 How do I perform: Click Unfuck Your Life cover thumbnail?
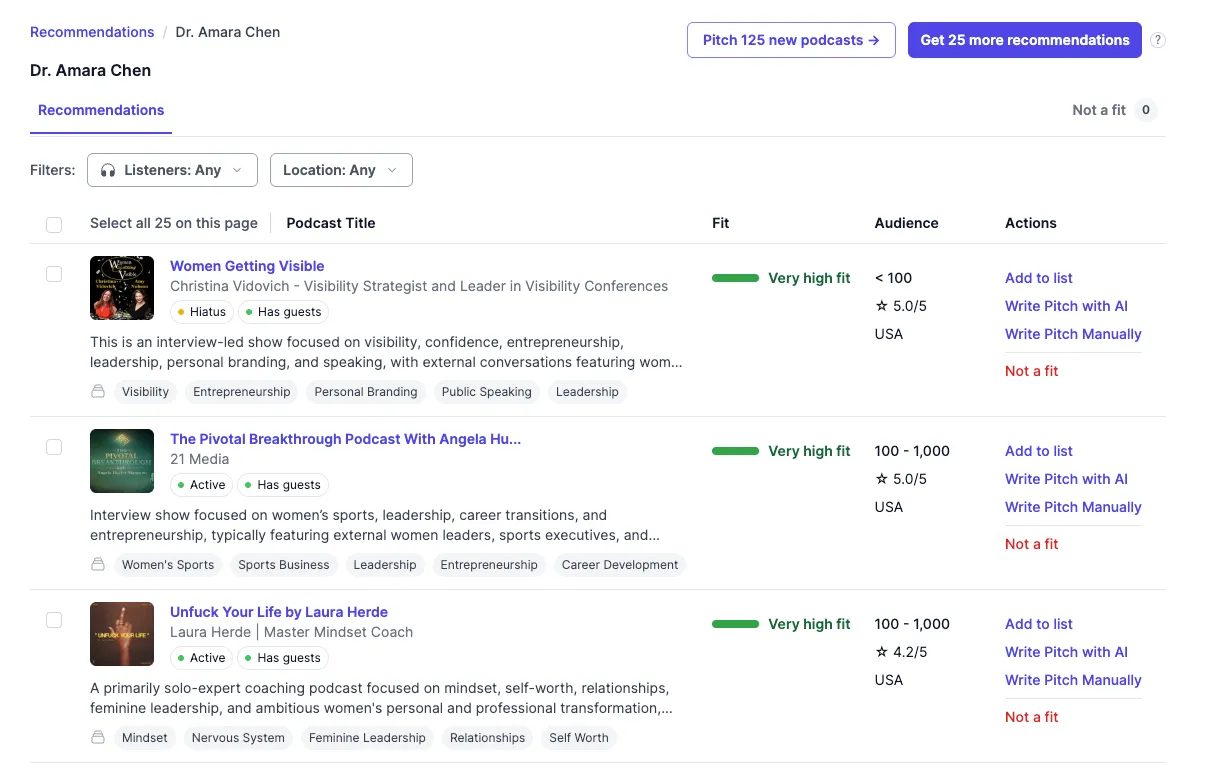click(x=122, y=634)
